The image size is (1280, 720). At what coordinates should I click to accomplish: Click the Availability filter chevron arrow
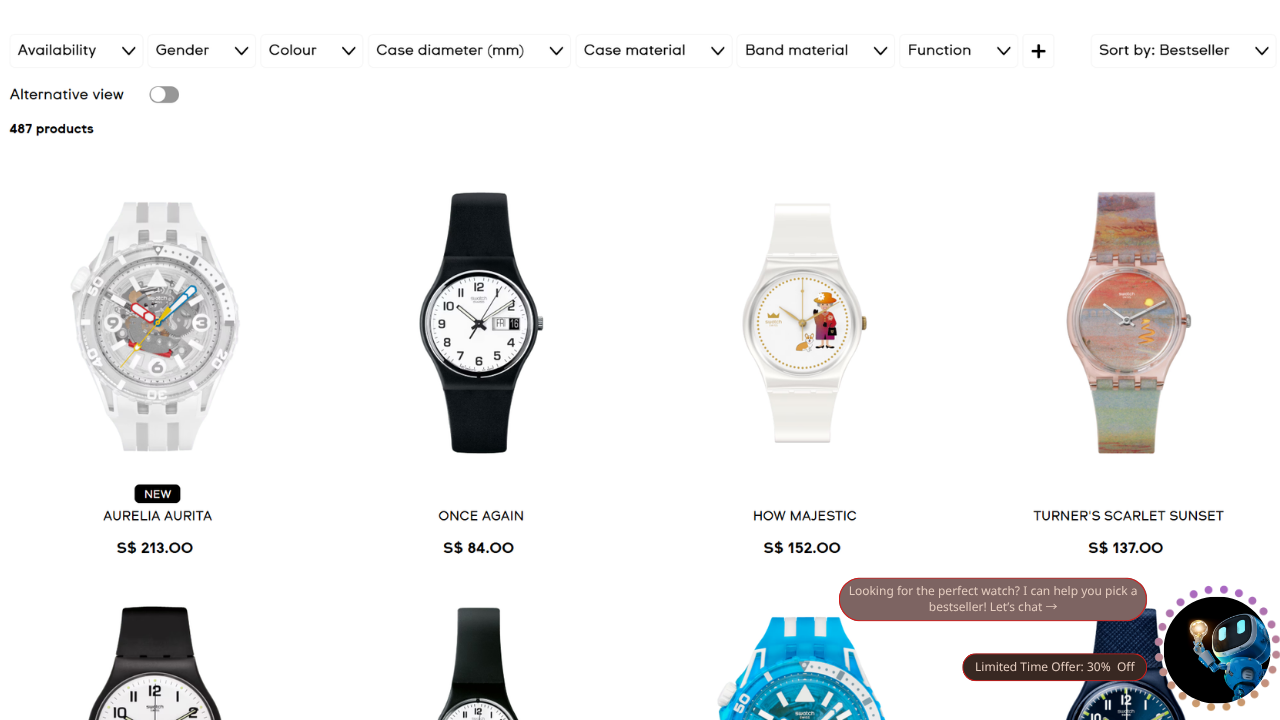tap(129, 51)
